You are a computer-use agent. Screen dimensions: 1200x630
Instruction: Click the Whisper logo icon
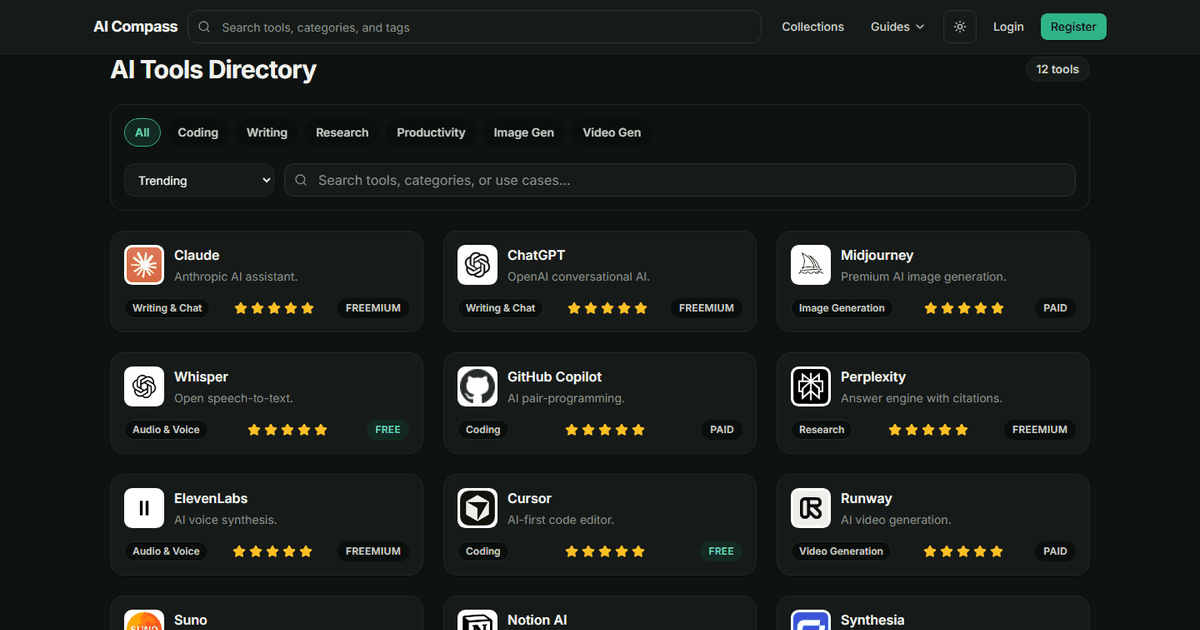coord(144,387)
